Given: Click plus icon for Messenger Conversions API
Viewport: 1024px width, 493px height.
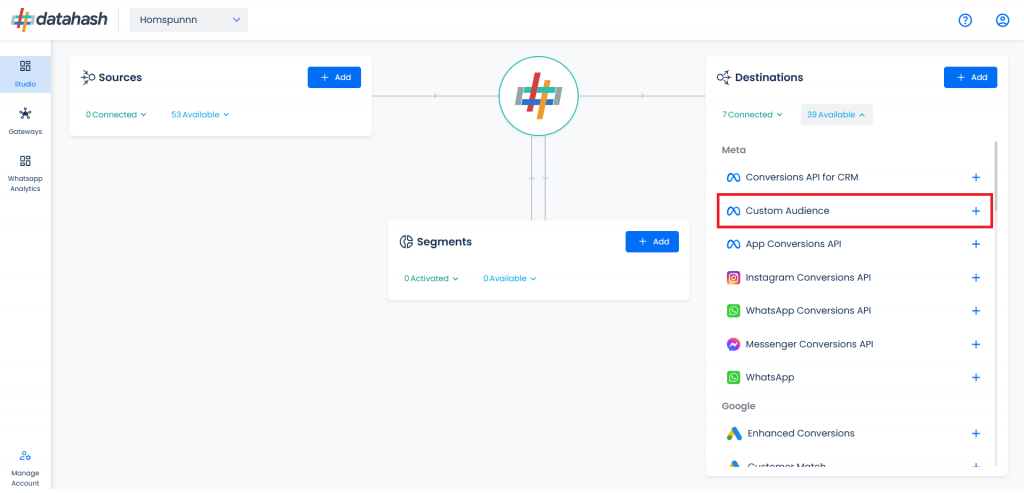Looking at the screenshot, I should (x=976, y=344).
